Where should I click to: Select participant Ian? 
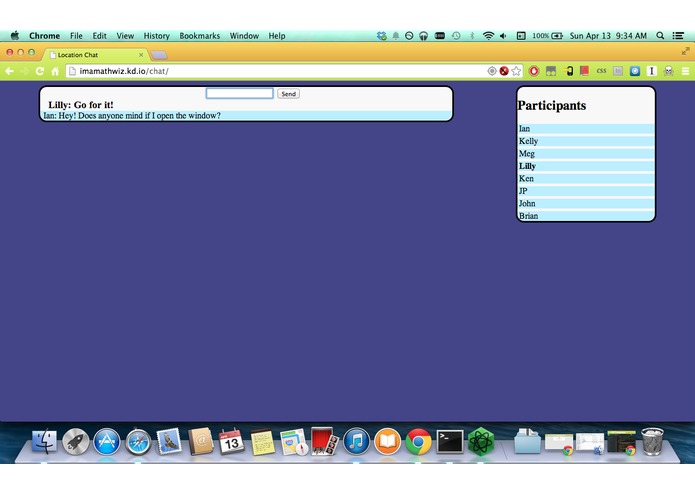586,128
